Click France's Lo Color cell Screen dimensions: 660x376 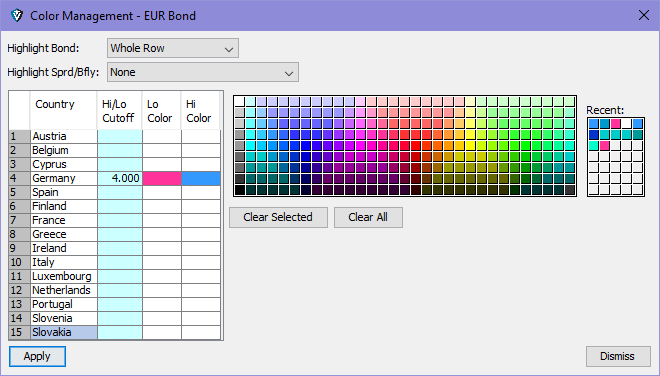pyautogui.click(x=162, y=220)
